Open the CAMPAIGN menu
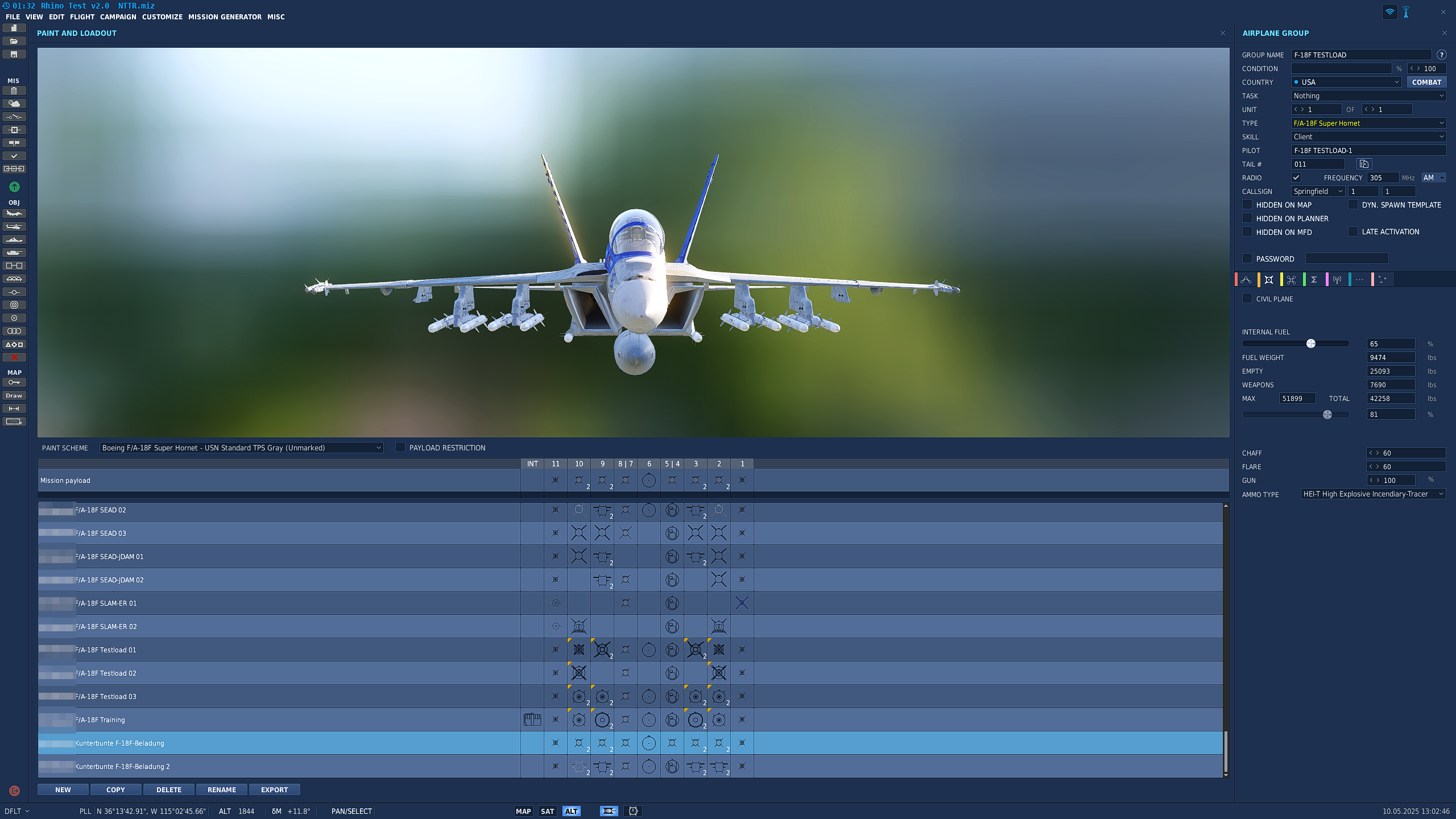Screen dimensions: 1456x819 (x=118, y=16)
